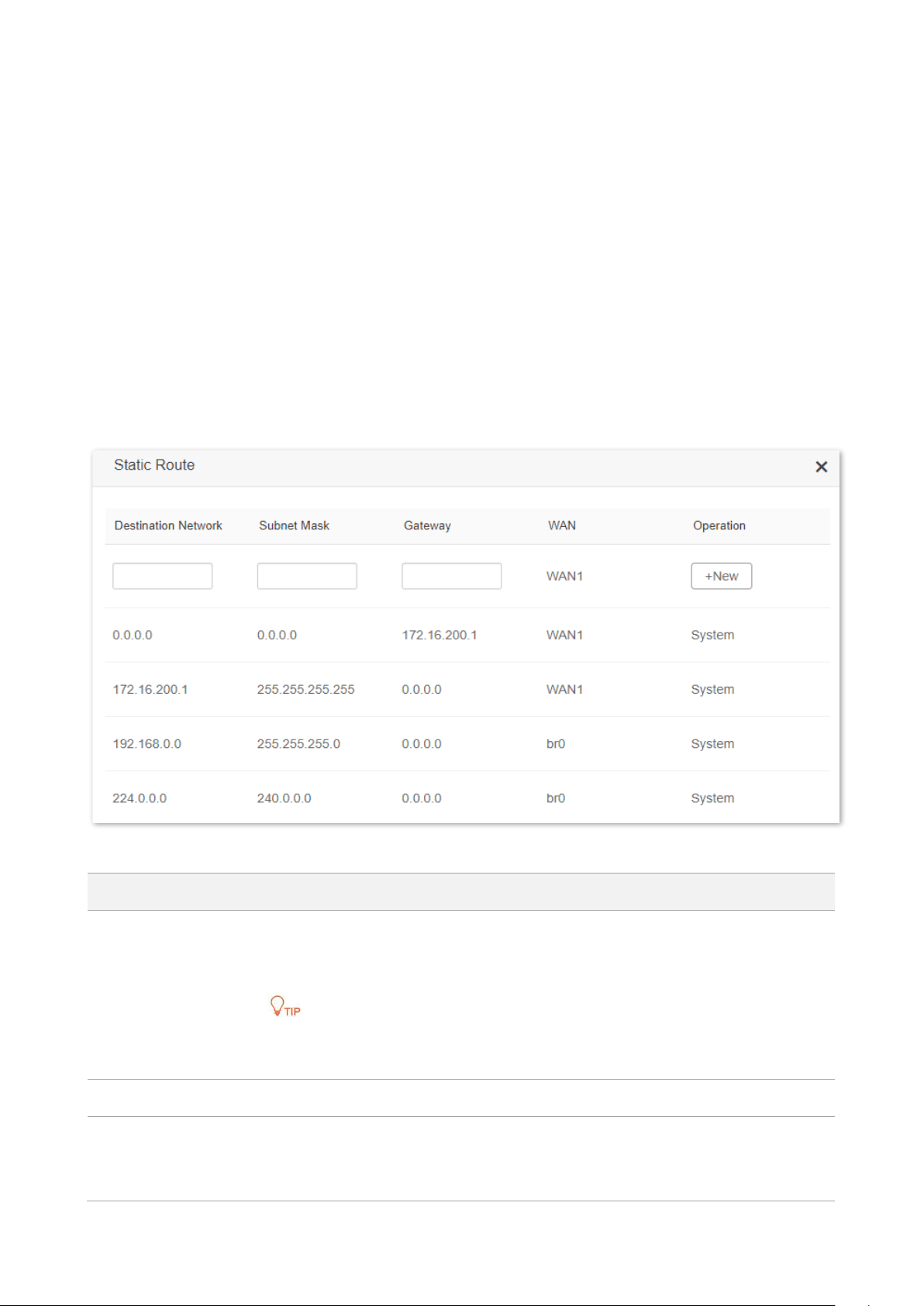Select subnet mask 240.0.0.0
924x1306 pixels.
click(284, 798)
